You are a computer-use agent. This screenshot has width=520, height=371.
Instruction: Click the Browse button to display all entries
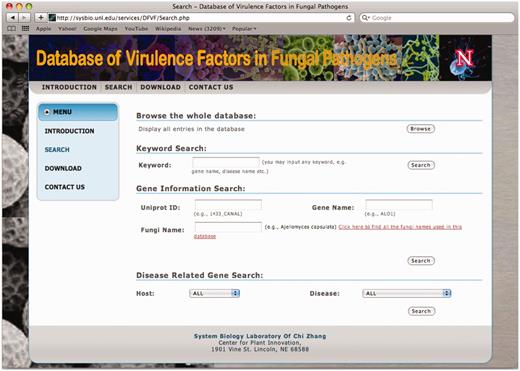421,129
